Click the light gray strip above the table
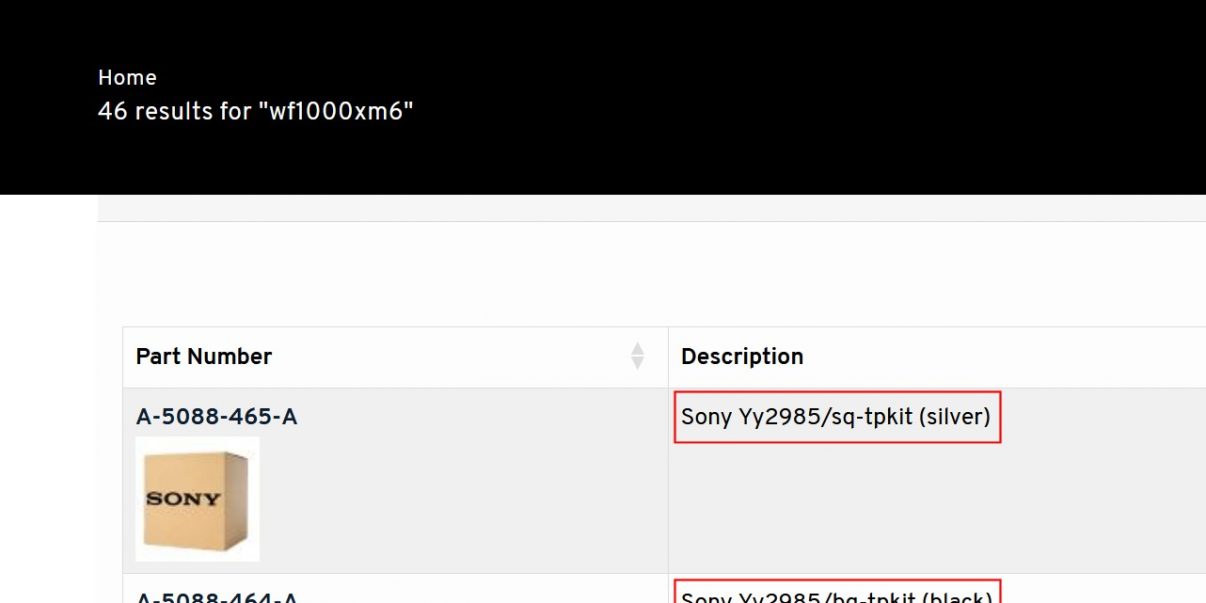The image size is (1206, 603). [650, 208]
